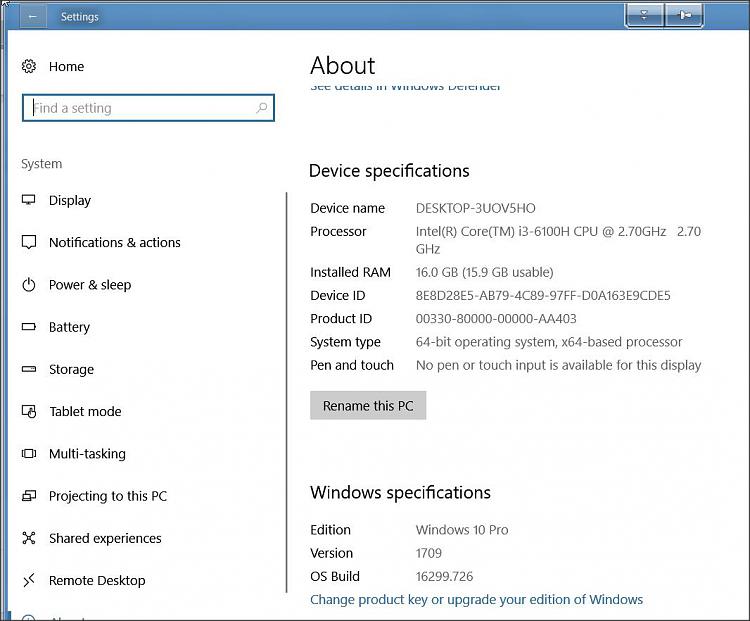The height and width of the screenshot is (621, 750).
Task: Click the Settings title text
Action: point(79,17)
